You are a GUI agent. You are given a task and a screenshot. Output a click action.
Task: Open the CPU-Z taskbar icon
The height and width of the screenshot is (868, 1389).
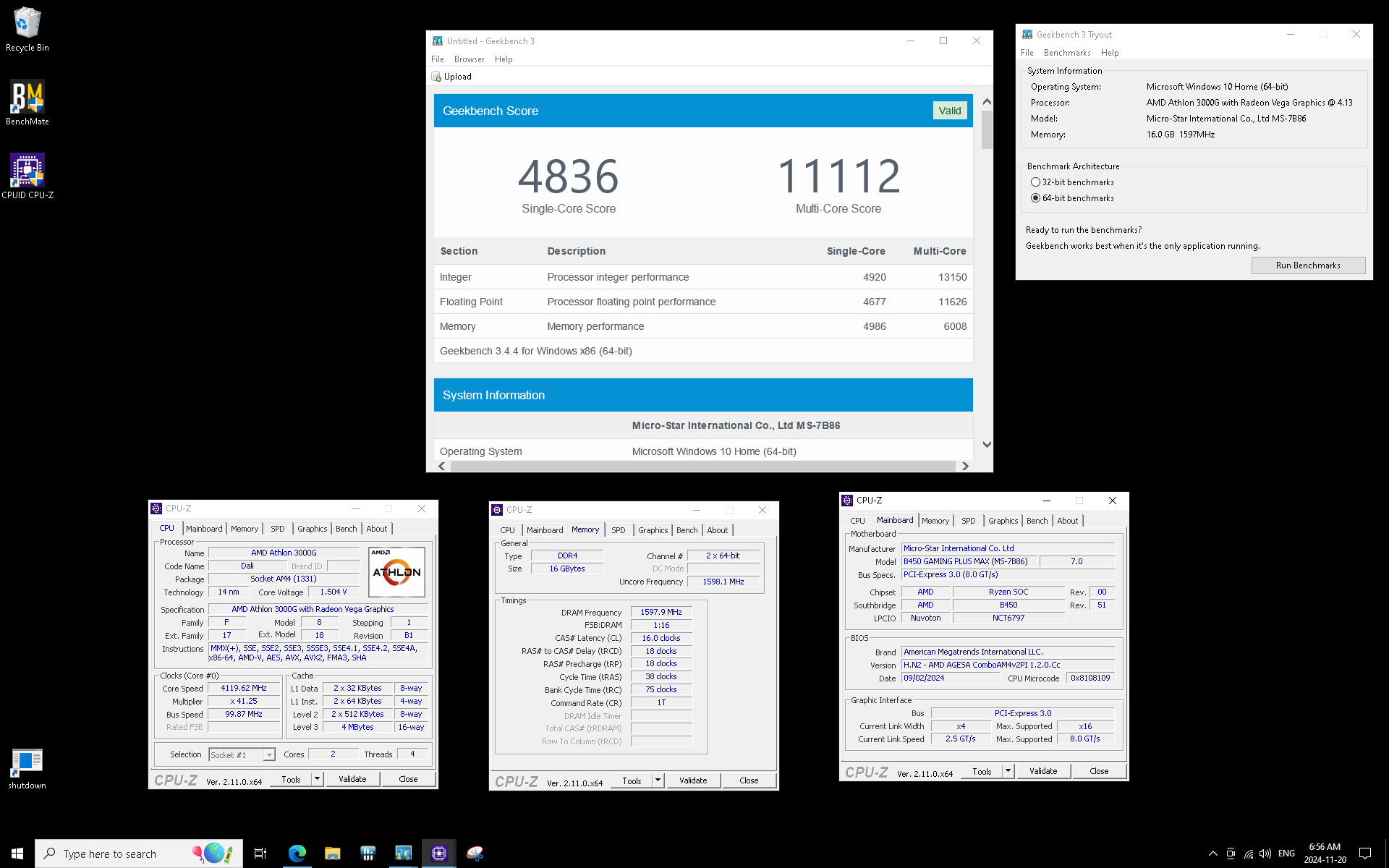(x=438, y=854)
